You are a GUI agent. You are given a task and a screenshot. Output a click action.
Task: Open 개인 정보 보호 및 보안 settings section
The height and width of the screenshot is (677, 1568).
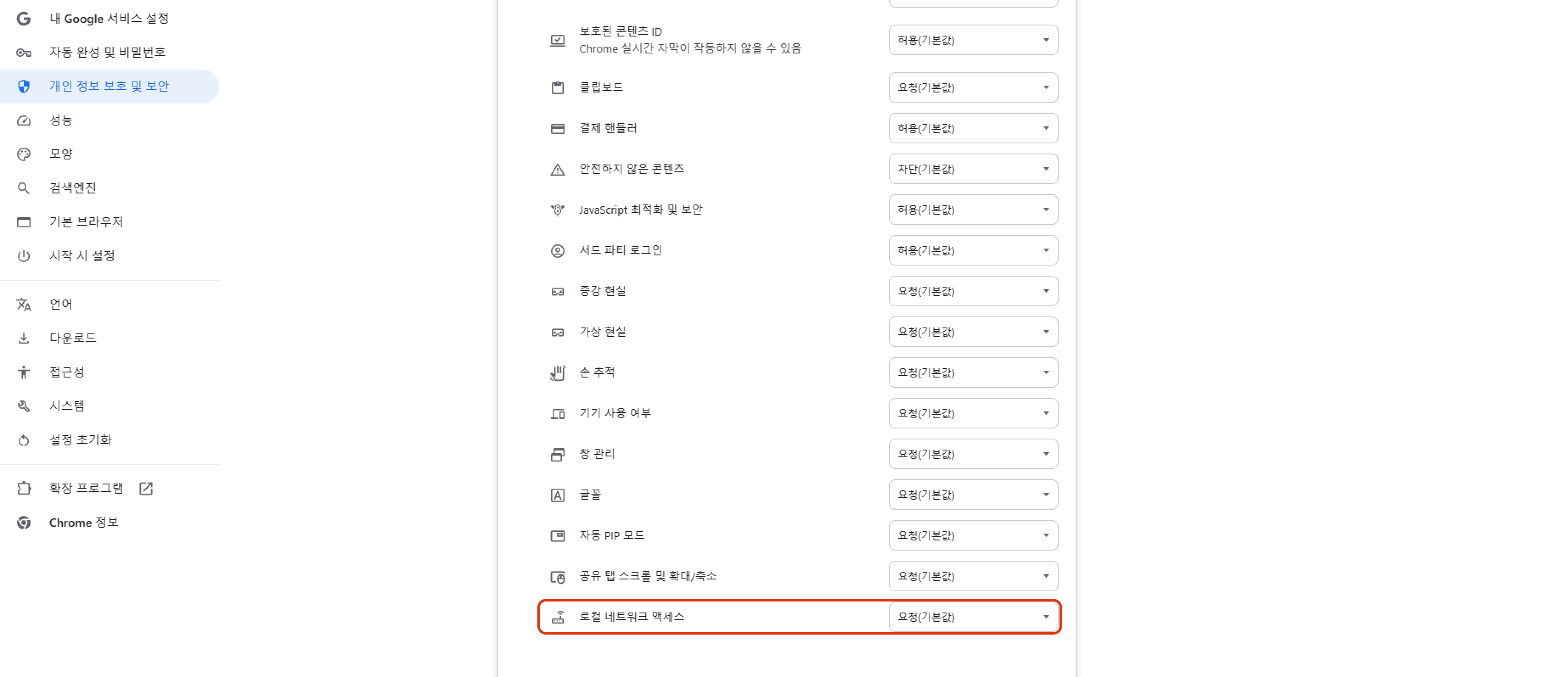(109, 87)
